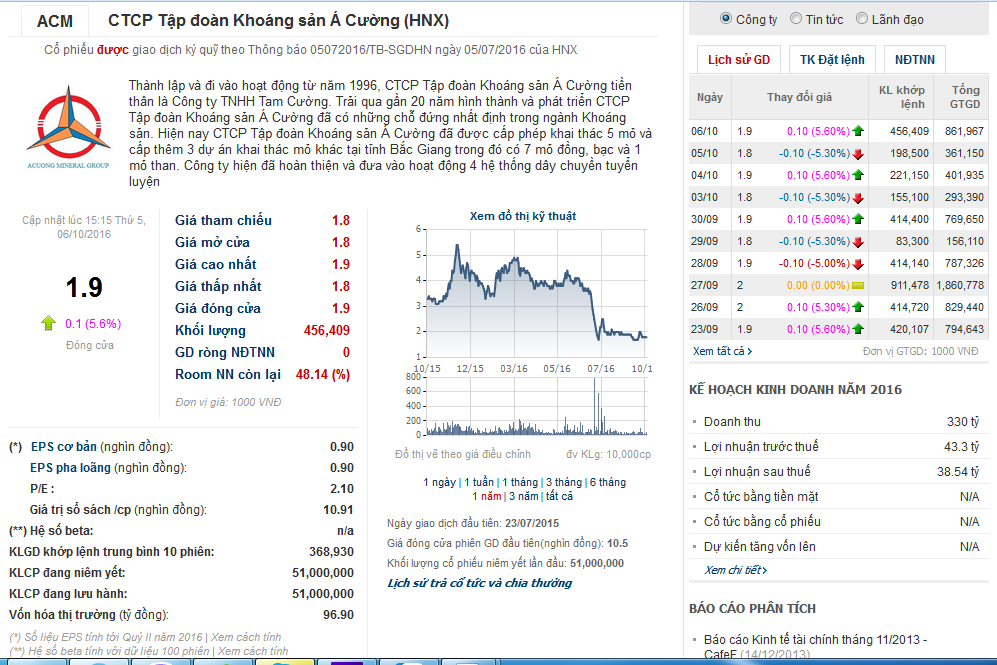Click the total value 1,860,778
Viewport: 997px width, 665px height.
point(960,285)
